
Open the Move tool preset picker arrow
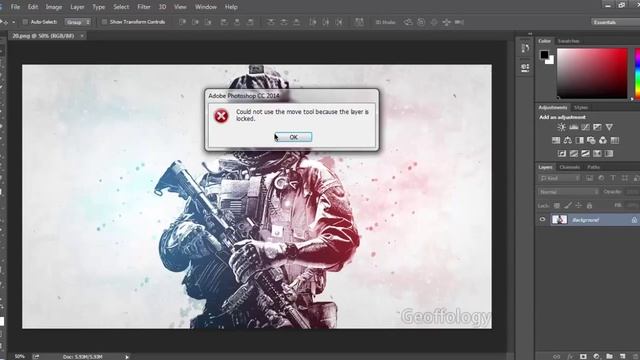tap(13, 22)
